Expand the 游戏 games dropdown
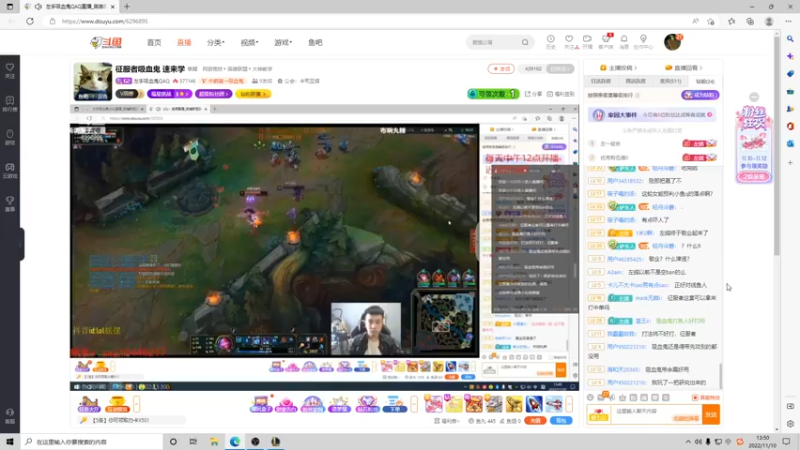Image resolution: width=800 pixels, height=450 pixels. [283, 42]
